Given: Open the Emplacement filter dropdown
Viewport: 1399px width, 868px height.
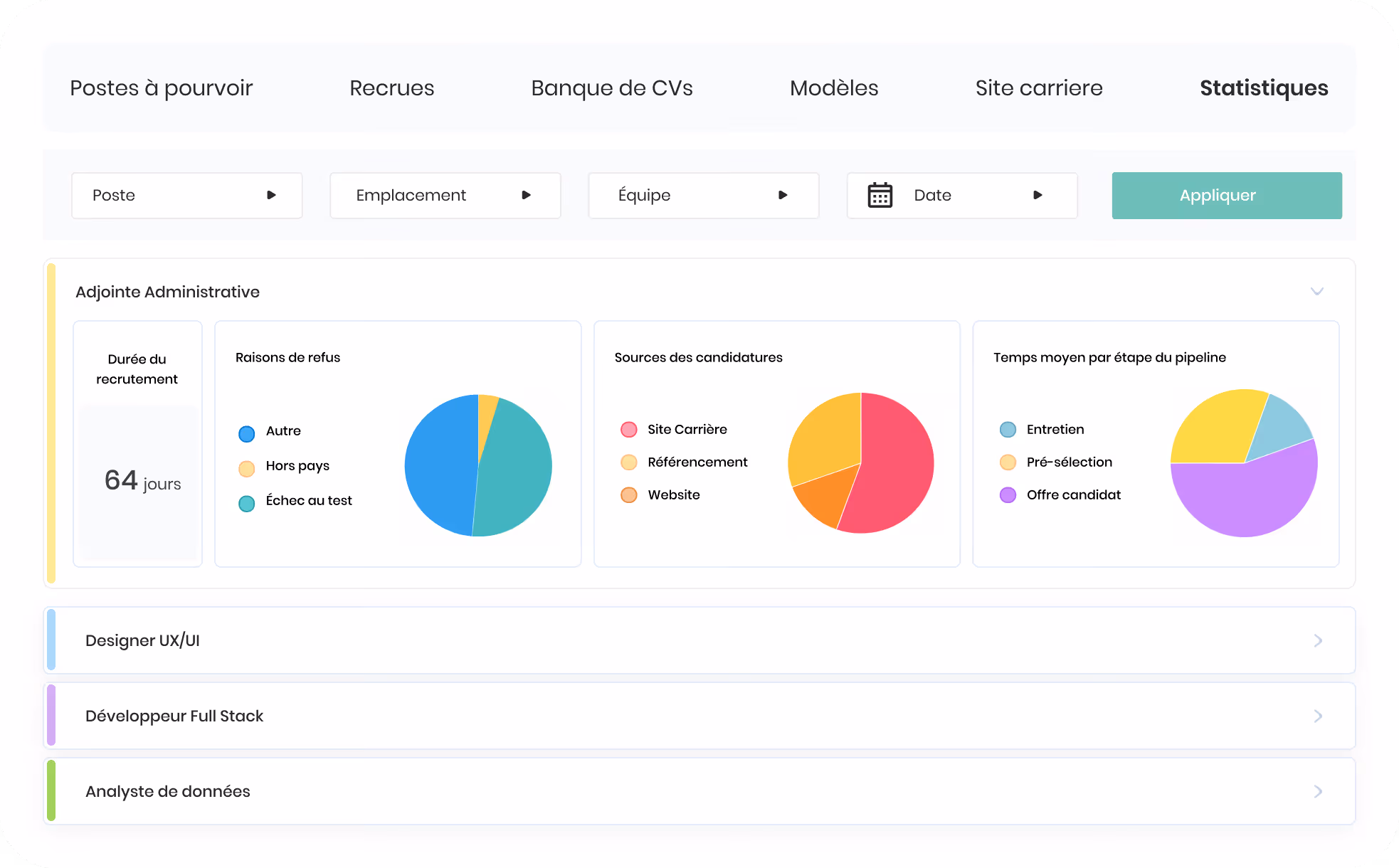Looking at the screenshot, I should [x=445, y=195].
